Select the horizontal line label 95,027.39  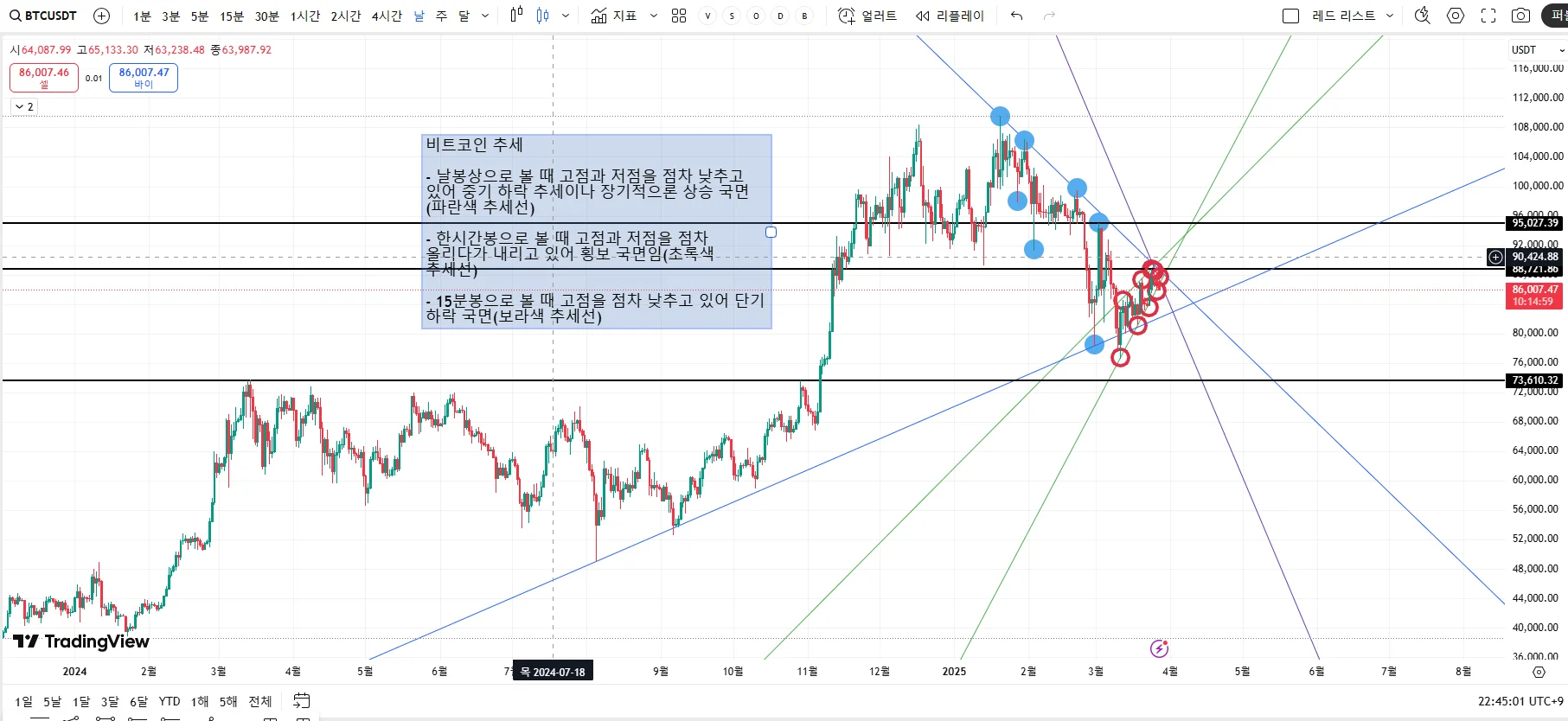click(x=1535, y=223)
